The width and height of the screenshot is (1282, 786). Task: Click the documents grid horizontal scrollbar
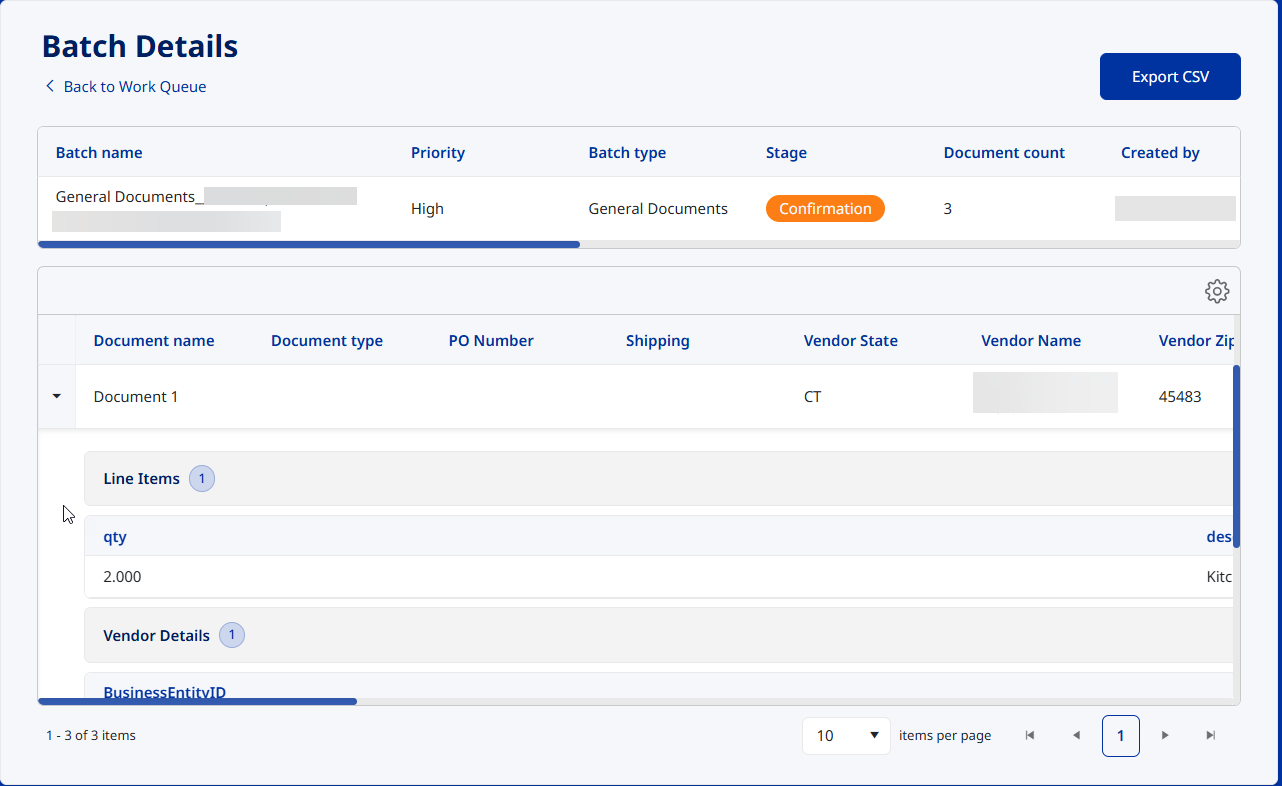pyautogui.click(x=197, y=701)
